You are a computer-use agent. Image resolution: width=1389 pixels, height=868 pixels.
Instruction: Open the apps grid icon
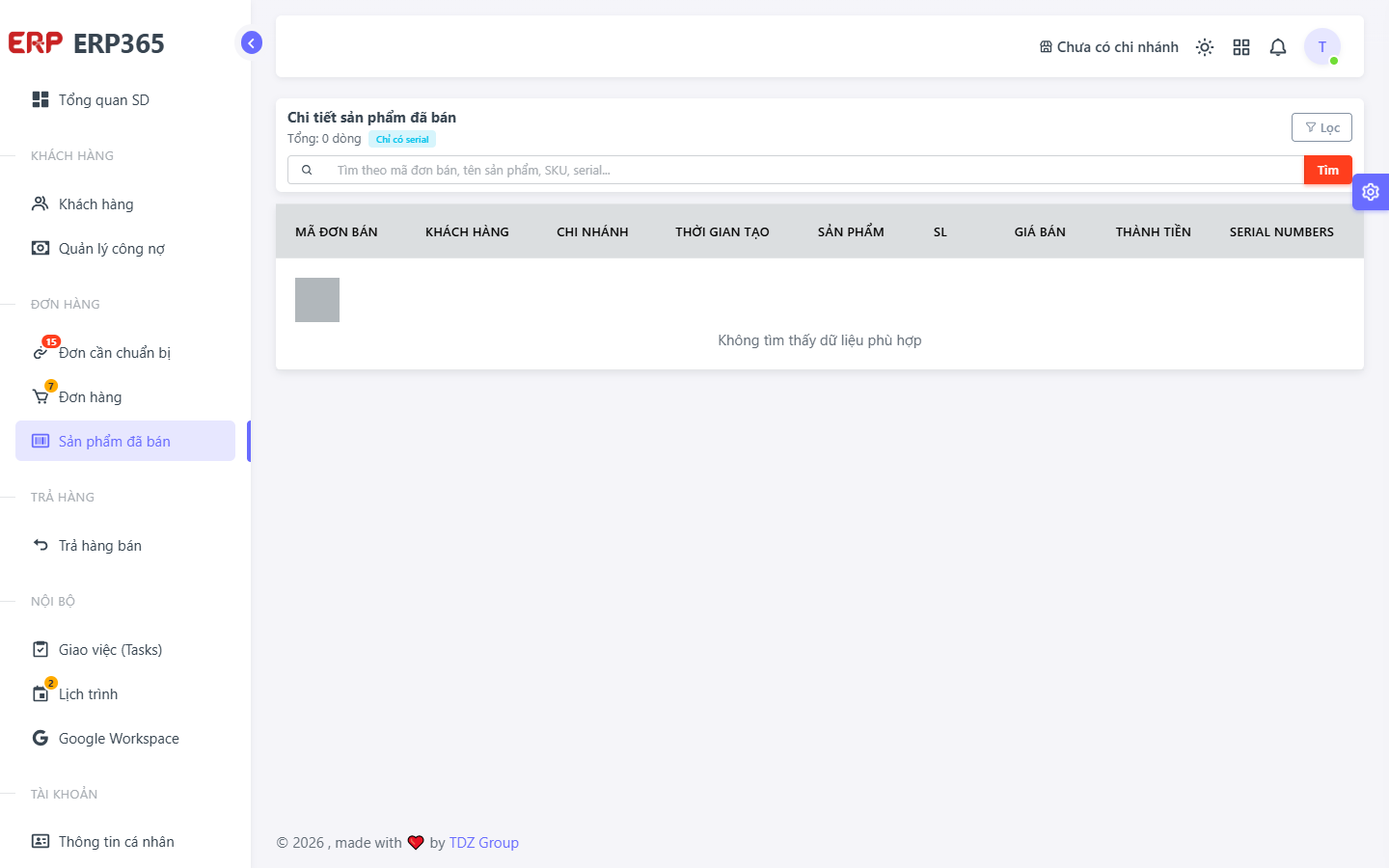point(1241,47)
